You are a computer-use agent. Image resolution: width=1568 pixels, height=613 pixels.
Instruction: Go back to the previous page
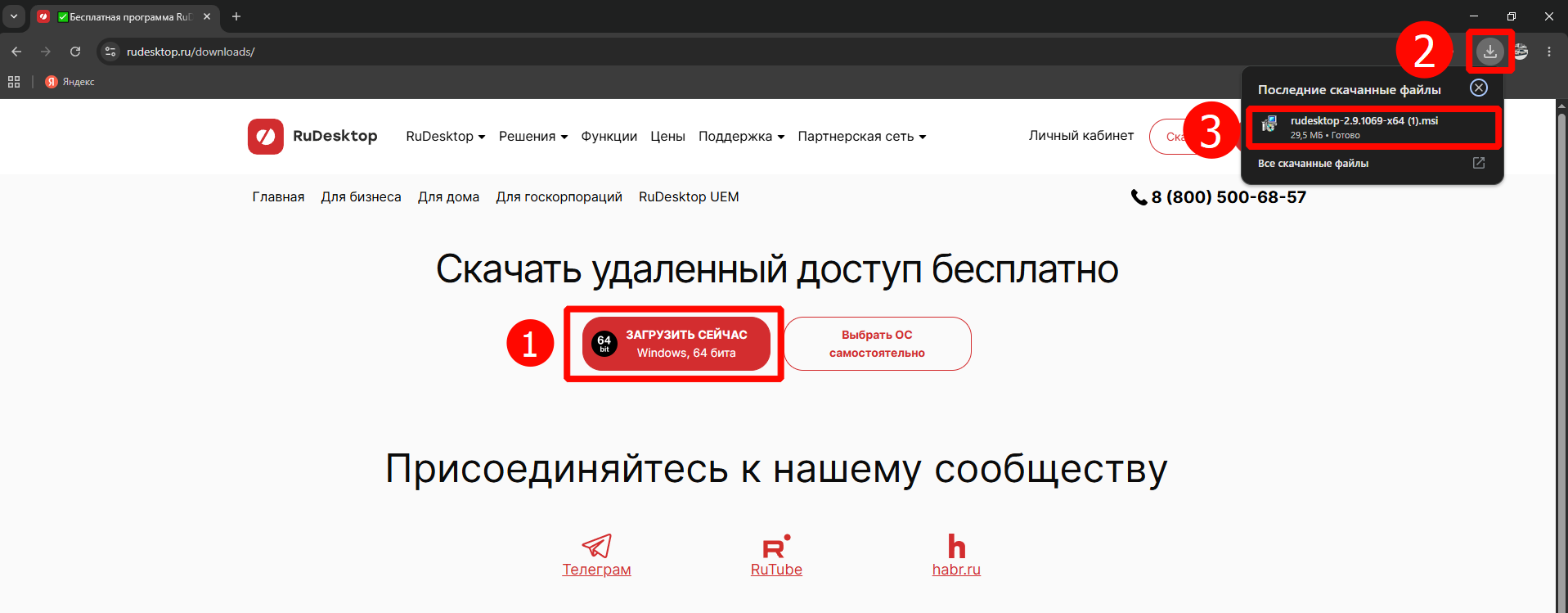[16, 52]
